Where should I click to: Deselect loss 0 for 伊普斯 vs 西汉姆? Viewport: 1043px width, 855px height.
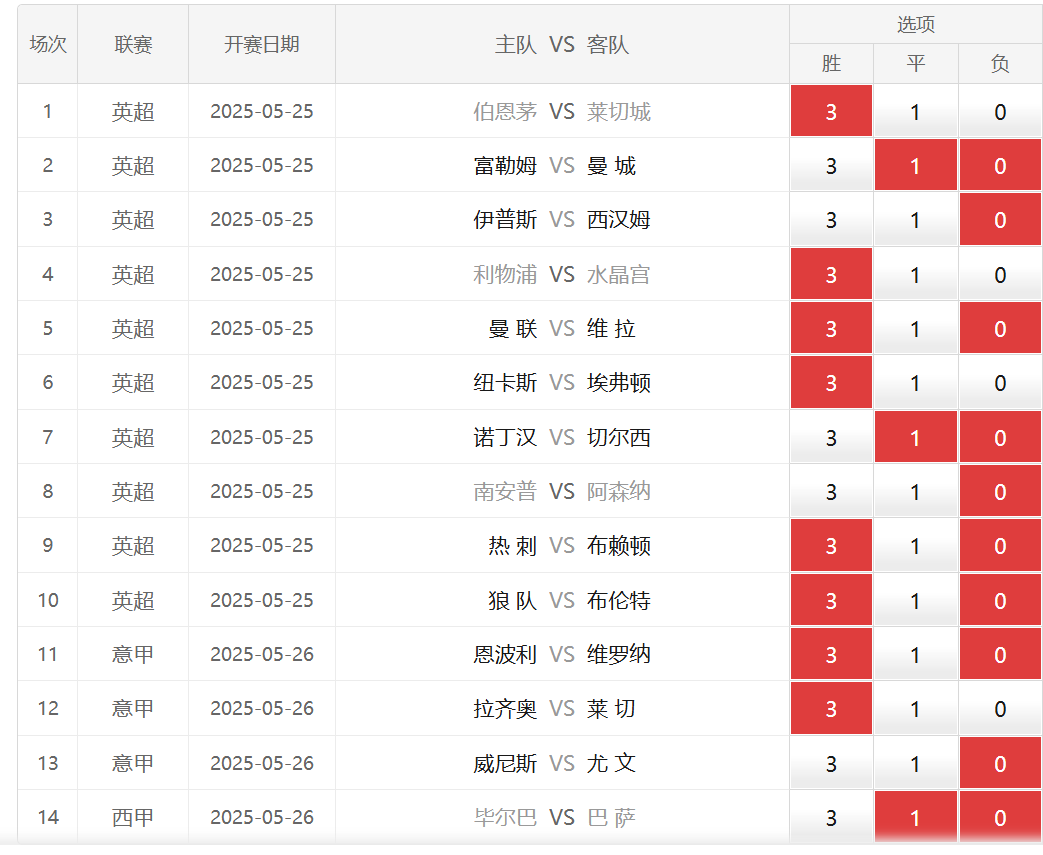[1000, 220]
